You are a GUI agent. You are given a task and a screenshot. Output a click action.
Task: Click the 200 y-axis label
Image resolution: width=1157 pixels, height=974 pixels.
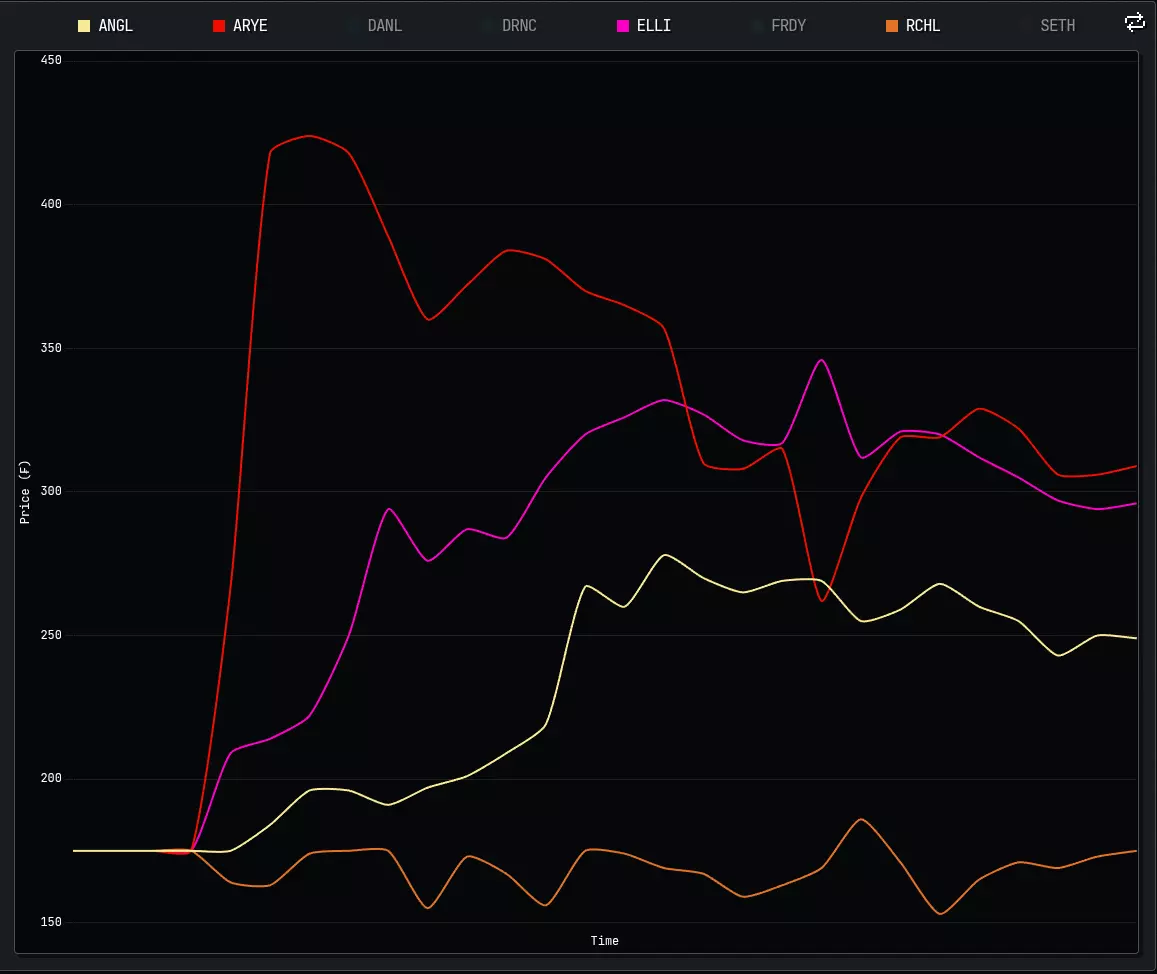click(51, 778)
